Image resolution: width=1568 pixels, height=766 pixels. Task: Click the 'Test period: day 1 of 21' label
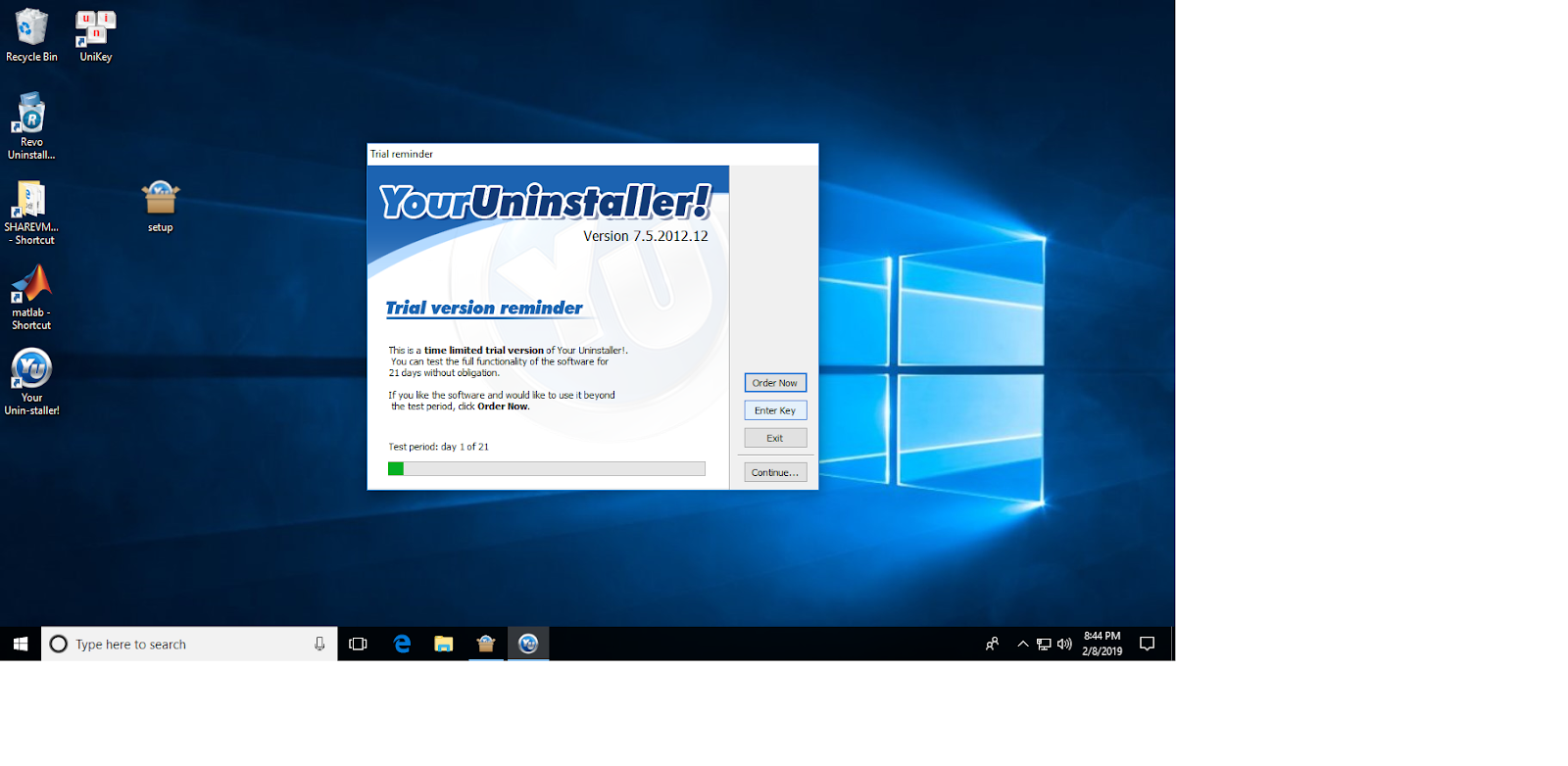(438, 447)
